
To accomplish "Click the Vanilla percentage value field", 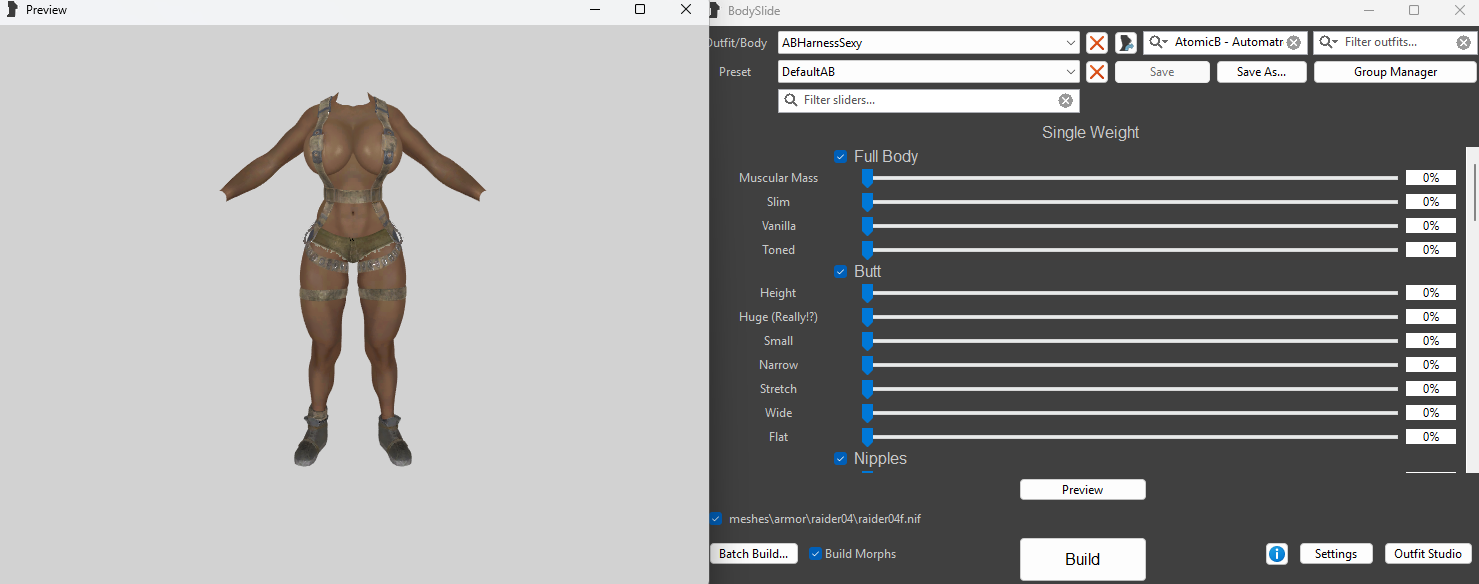I will coord(1431,226).
